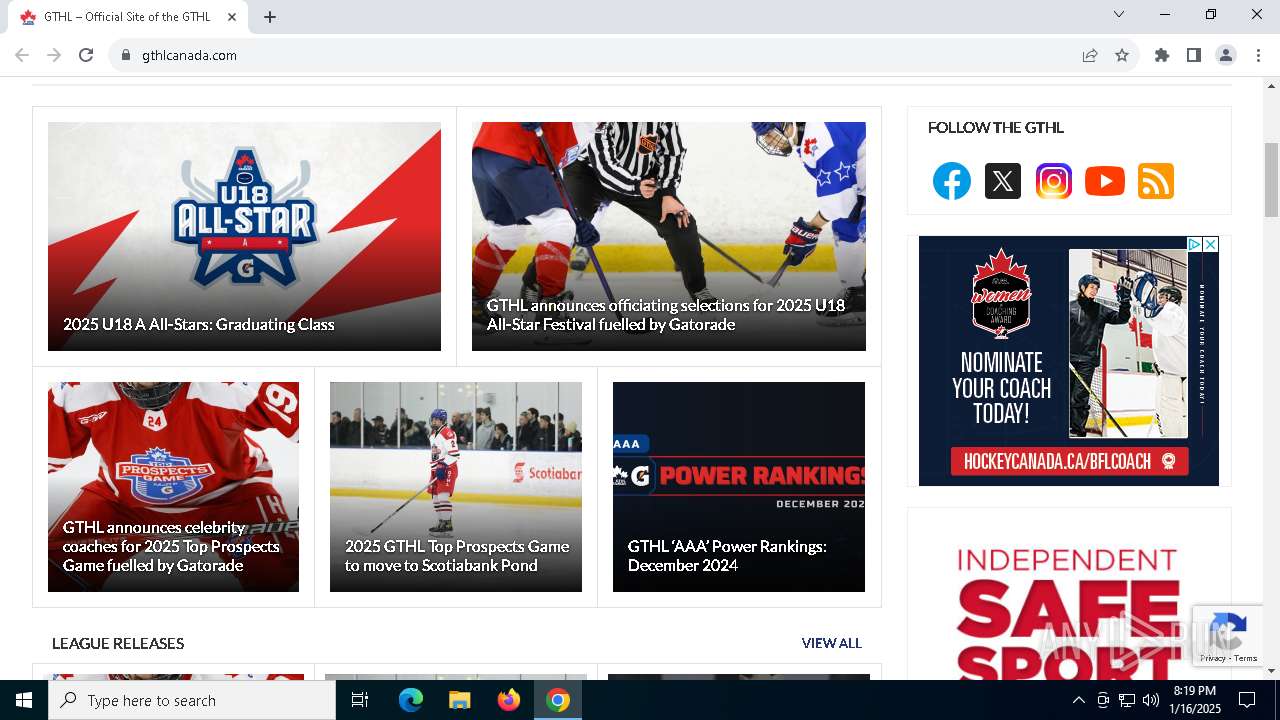Open the GTHL X (Twitter) icon
1280x720 pixels.
tap(1002, 181)
